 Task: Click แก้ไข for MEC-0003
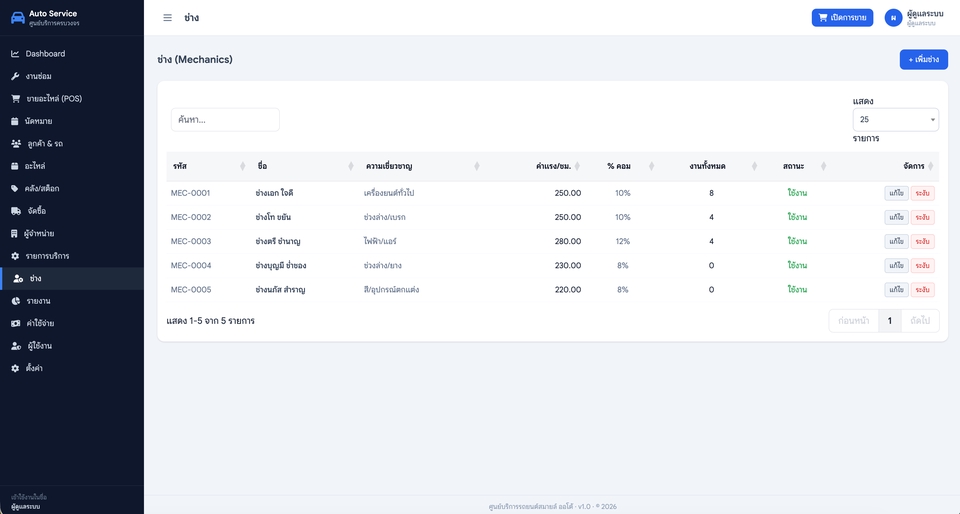[x=896, y=241]
